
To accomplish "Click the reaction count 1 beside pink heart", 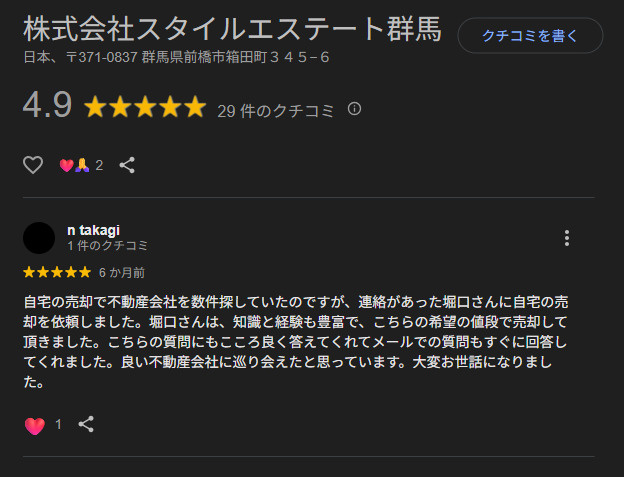I will pos(58,425).
